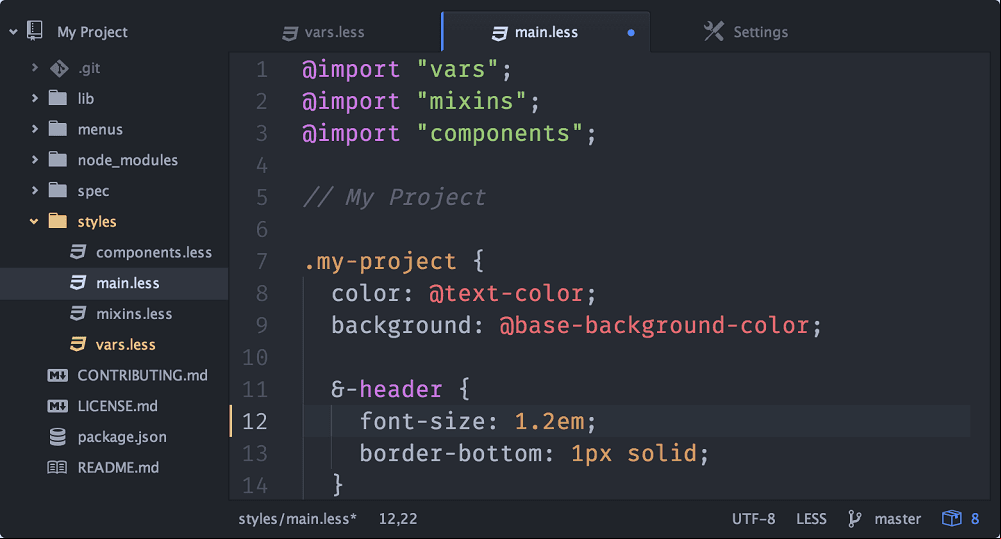
Task: Select the My Project root label
Action: coord(92,32)
